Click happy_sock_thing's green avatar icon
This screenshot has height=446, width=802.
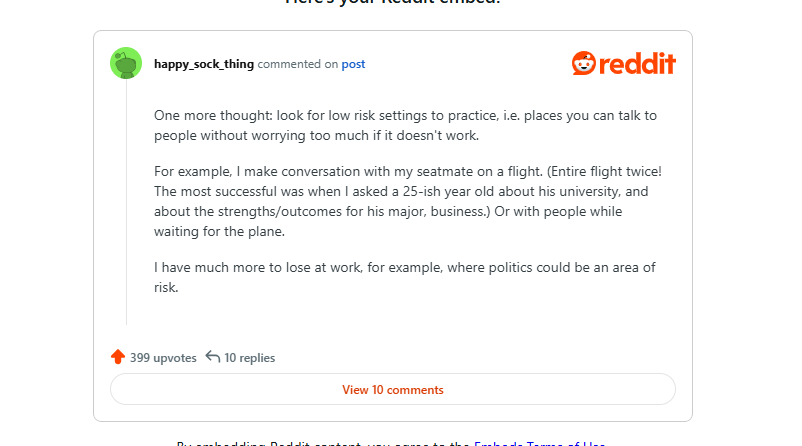(x=126, y=63)
